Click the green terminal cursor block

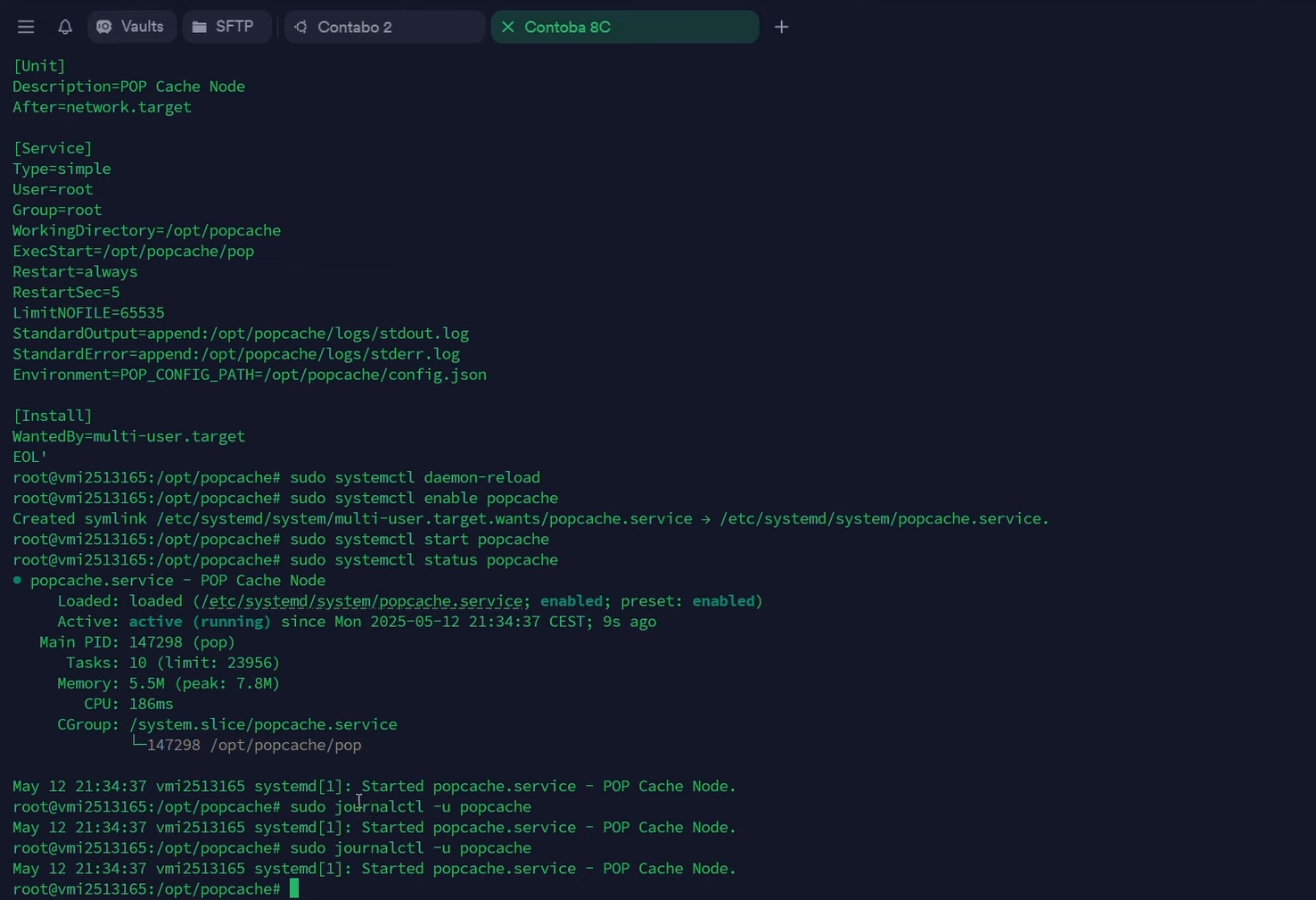[x=294, y=888]
